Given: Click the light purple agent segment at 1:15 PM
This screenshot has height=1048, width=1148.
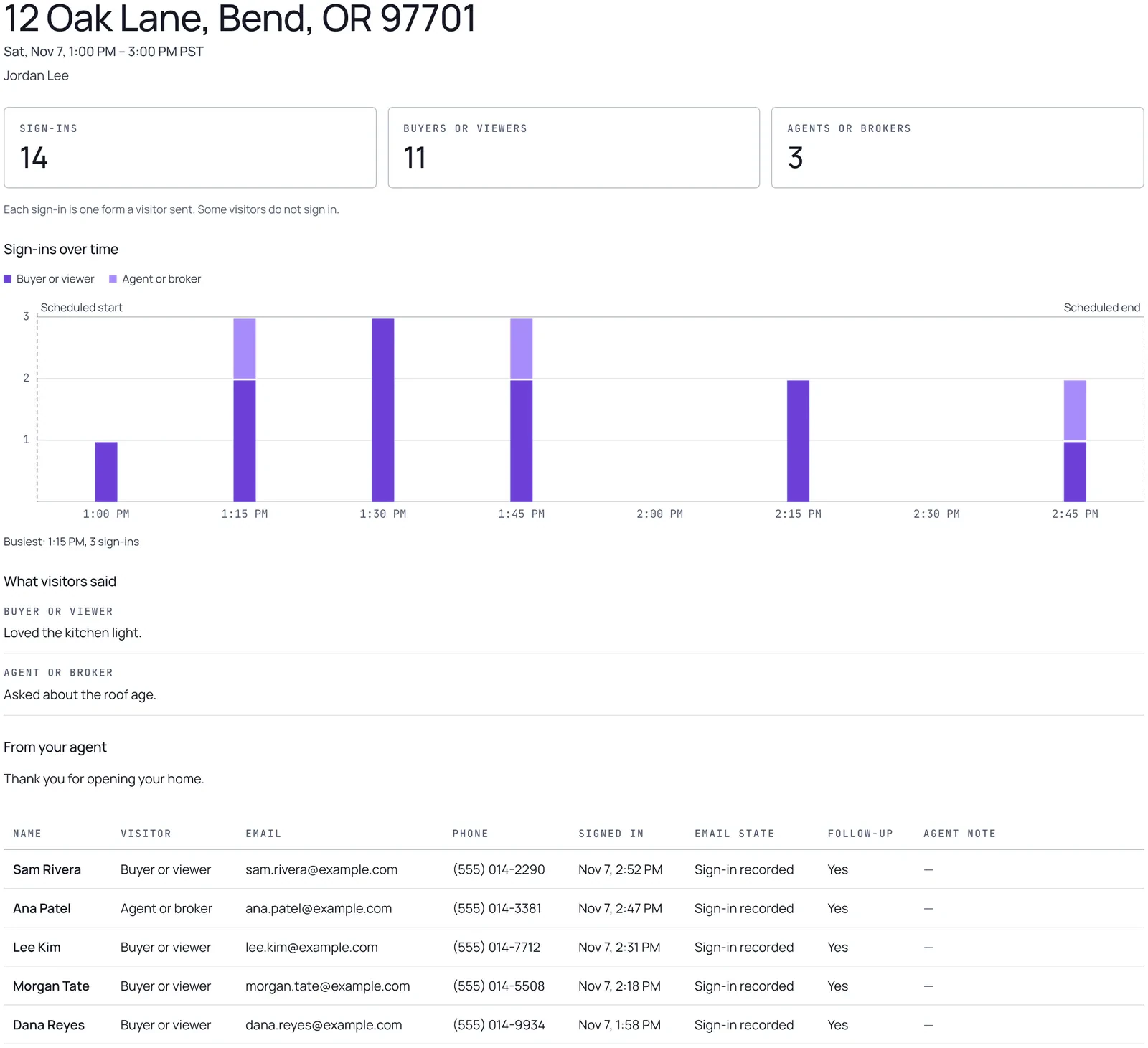Looking at the screenshot, I should [x=245, y=349].
